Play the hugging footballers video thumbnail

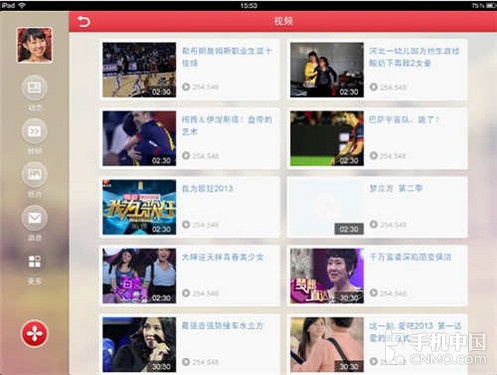point(139,138)
